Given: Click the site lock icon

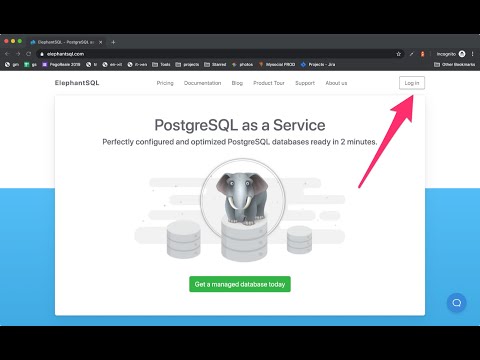Looking at the screenshot, I should click(x=42, y=54).
